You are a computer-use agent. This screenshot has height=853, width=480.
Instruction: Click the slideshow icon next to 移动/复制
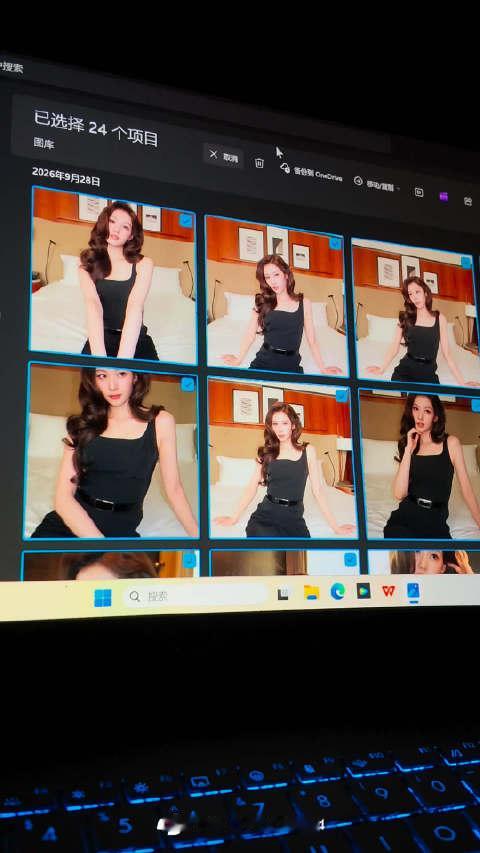click(419, 192)
